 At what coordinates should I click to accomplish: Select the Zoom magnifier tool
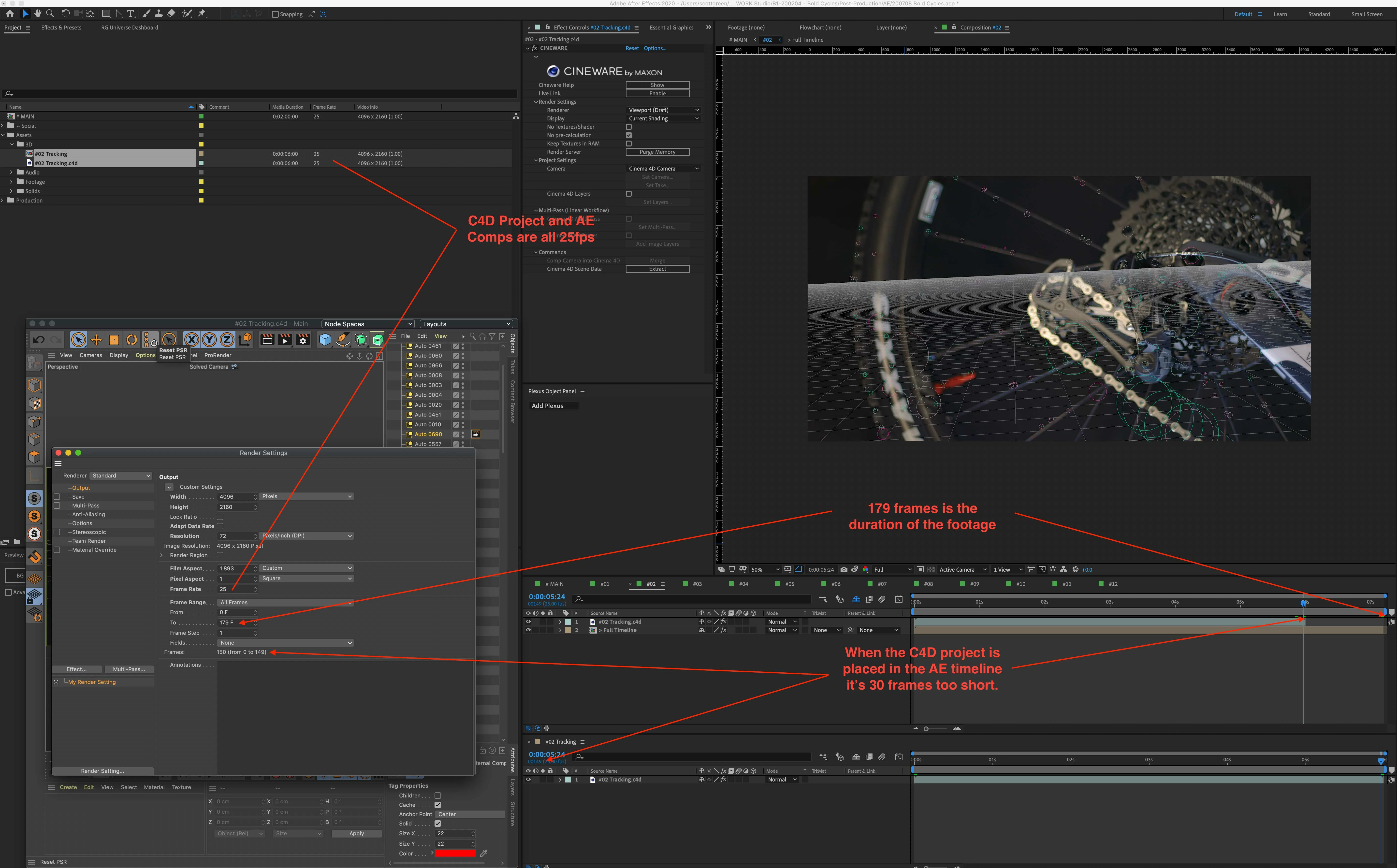tap(50, 14)
